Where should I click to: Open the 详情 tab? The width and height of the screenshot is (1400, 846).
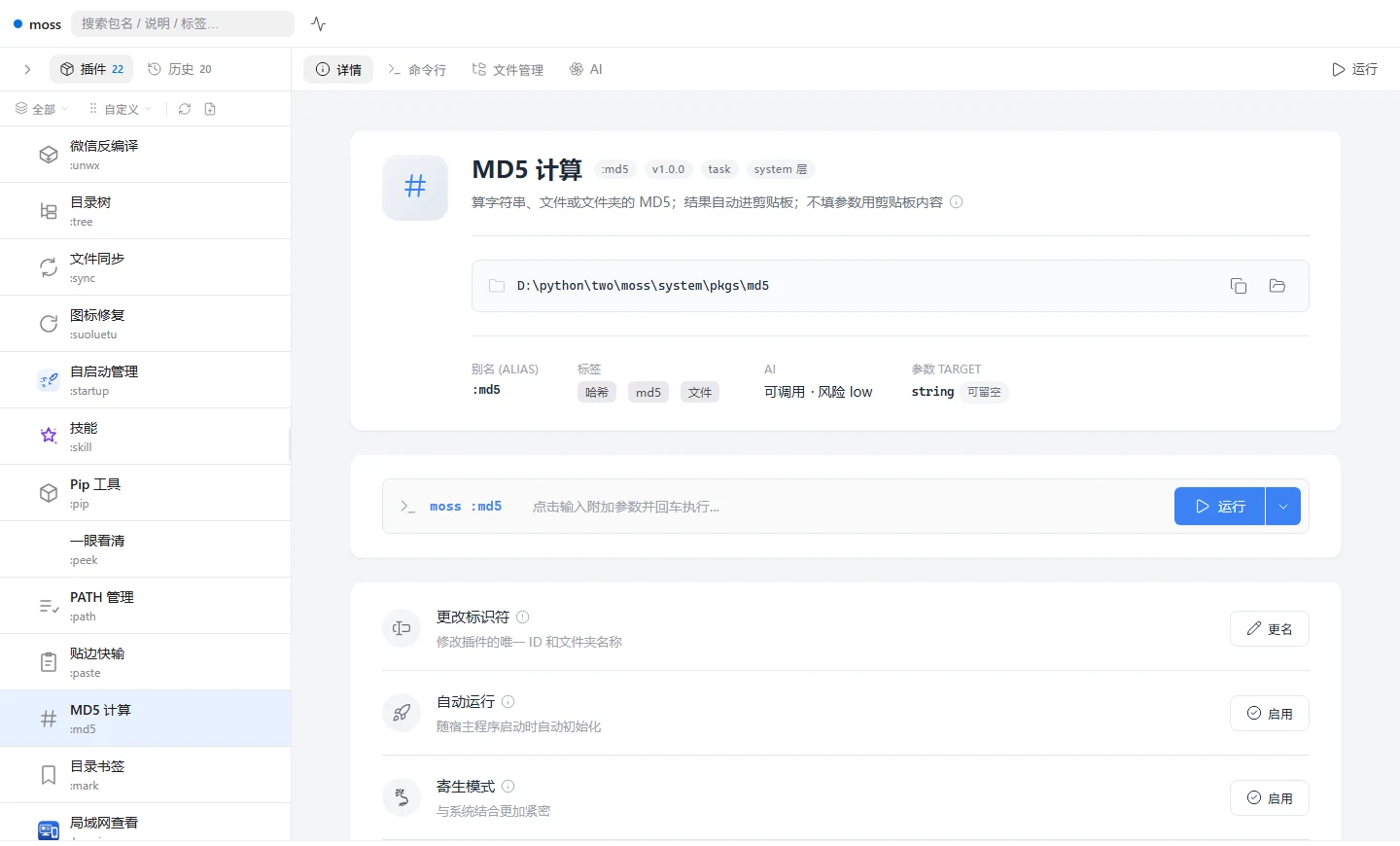tap(338, 69)
